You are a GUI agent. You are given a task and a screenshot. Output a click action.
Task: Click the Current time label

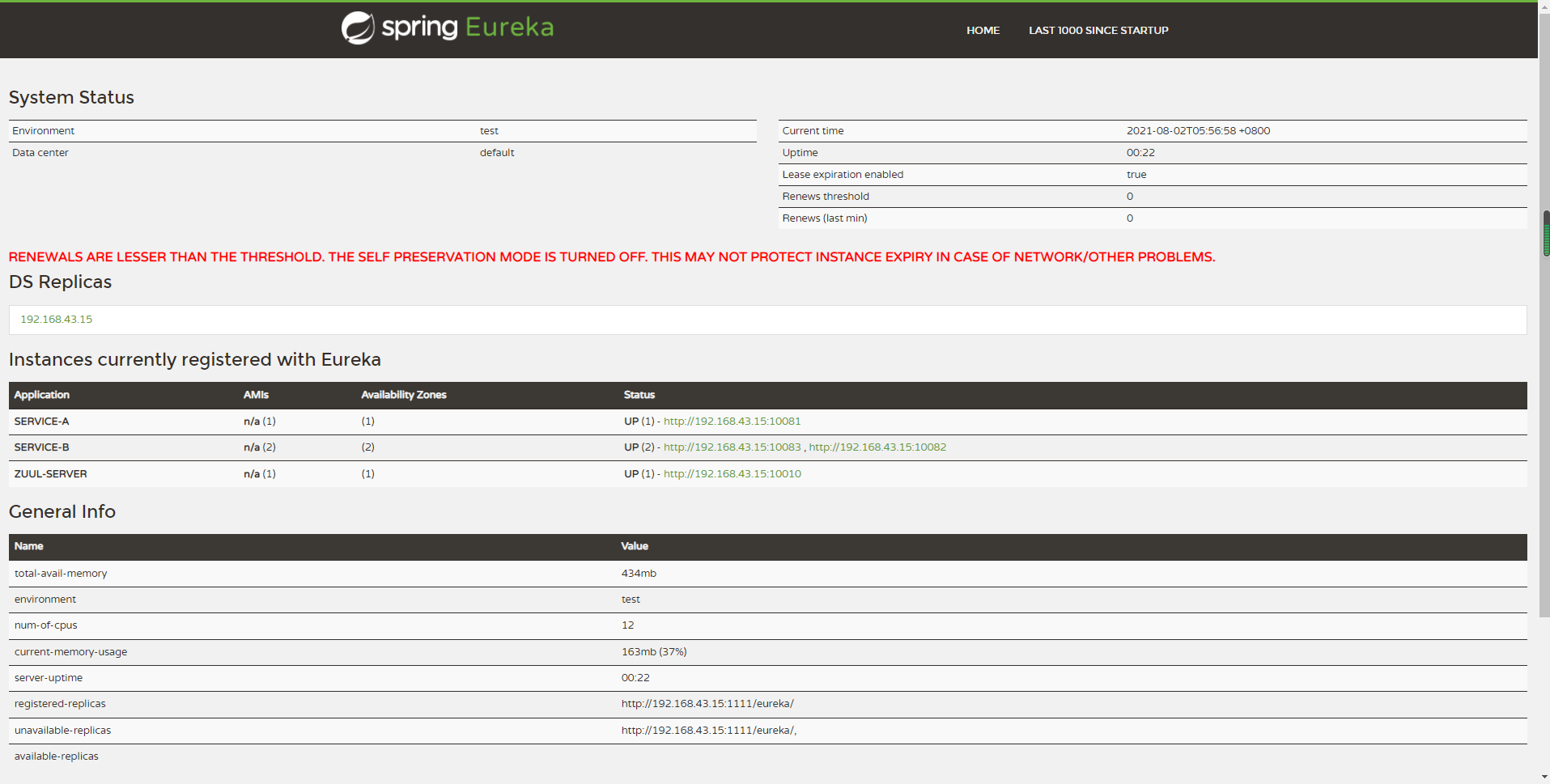pyautogui.click(x=813, y=131)
